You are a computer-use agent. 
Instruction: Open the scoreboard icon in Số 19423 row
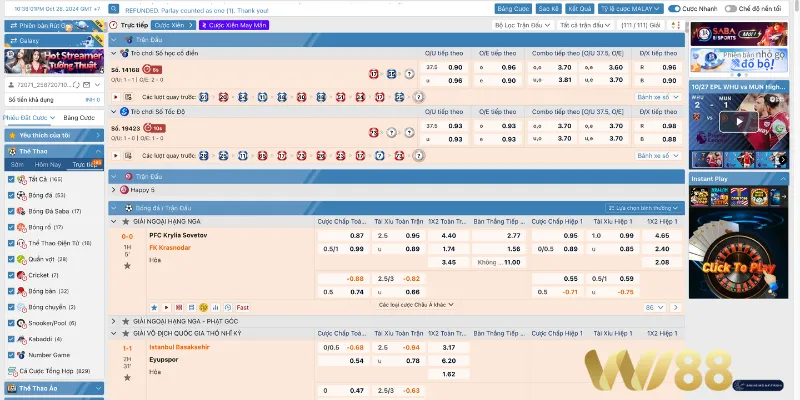(x=128, y=156)
